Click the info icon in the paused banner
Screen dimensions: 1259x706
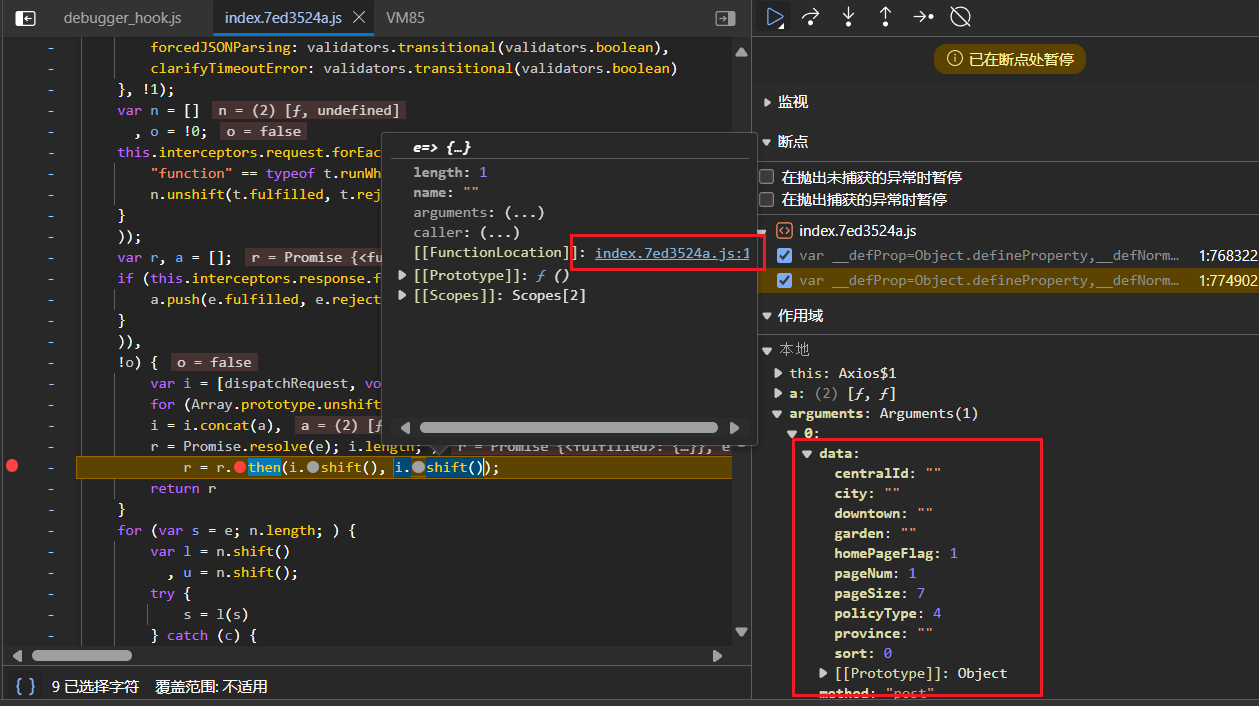[954, 60]
